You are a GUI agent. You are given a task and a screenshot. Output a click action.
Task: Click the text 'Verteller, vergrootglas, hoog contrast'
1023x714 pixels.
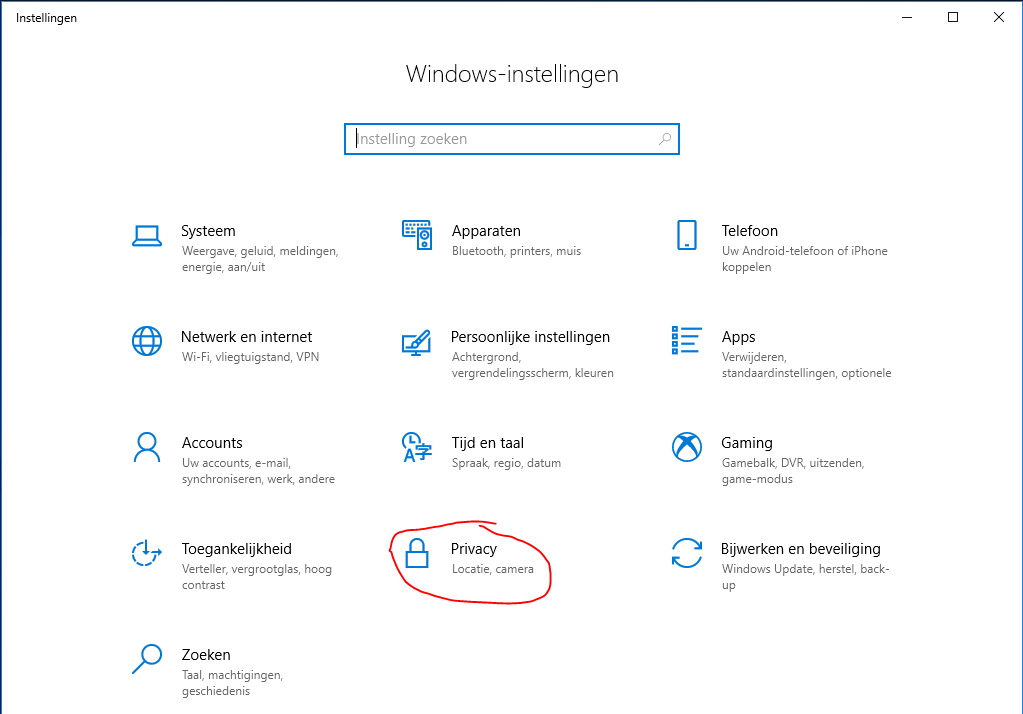256,577
